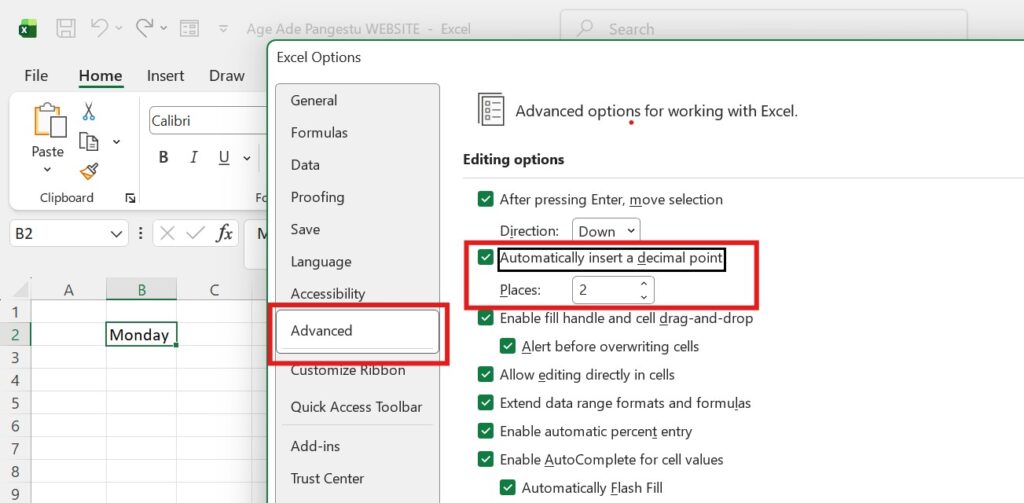Image resolution: width=1024 pixels, height=503 pixels.
Task: Click the Format Painter brush icon
Action: tap(89, 172)
